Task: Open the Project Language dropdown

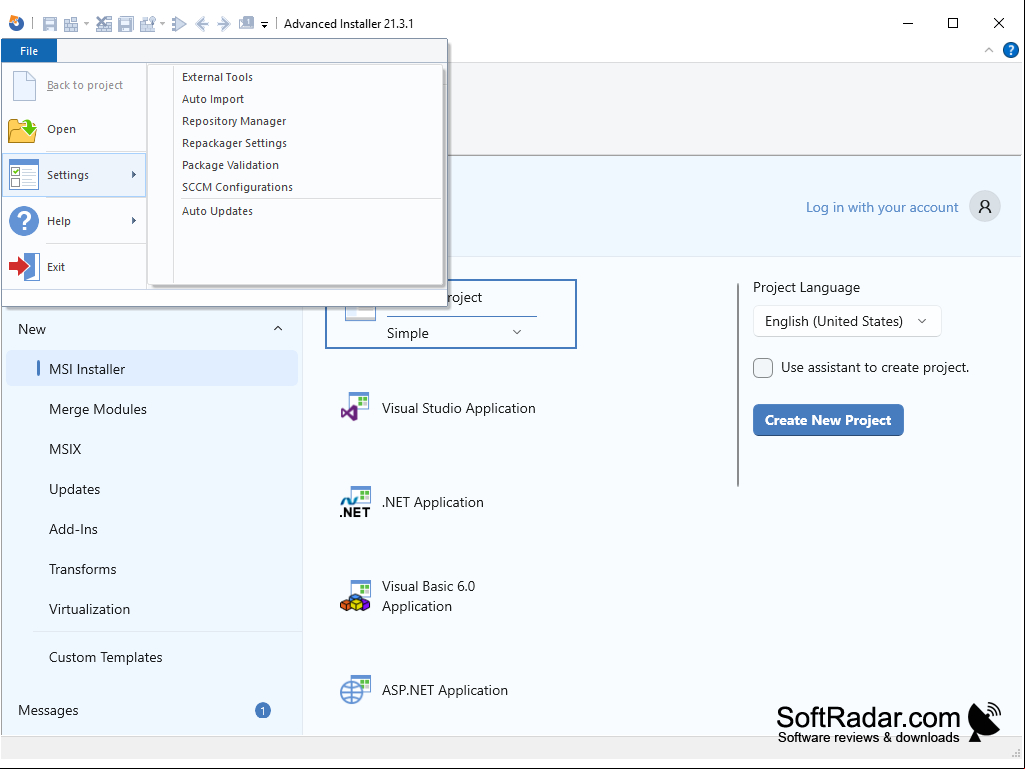Action: [x=847, y=321]
